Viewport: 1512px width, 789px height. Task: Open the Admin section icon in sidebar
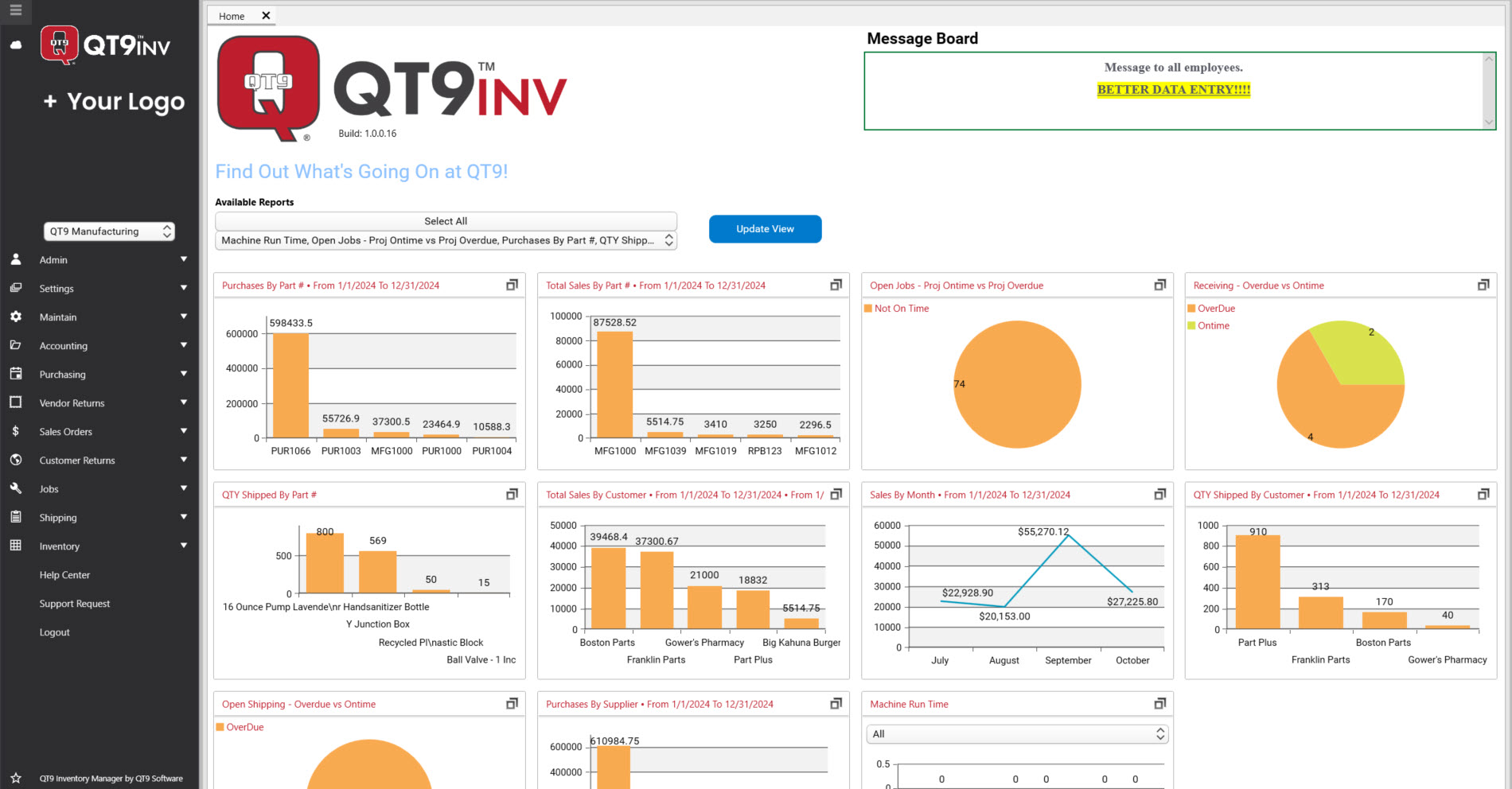tap(16, 259)
